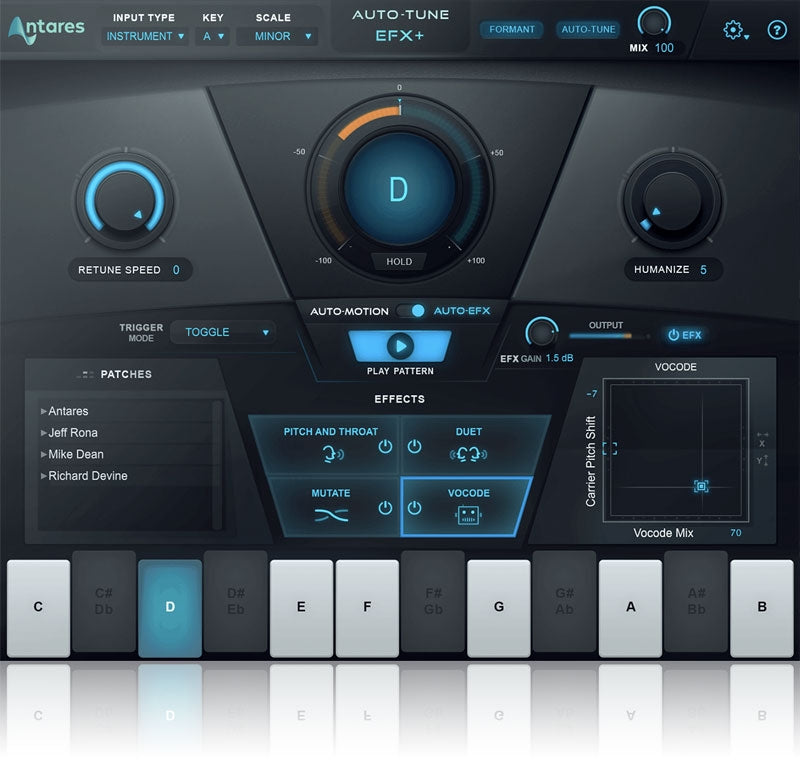
Task: Open the settings gear menu
Action: [x=735, y=30]
